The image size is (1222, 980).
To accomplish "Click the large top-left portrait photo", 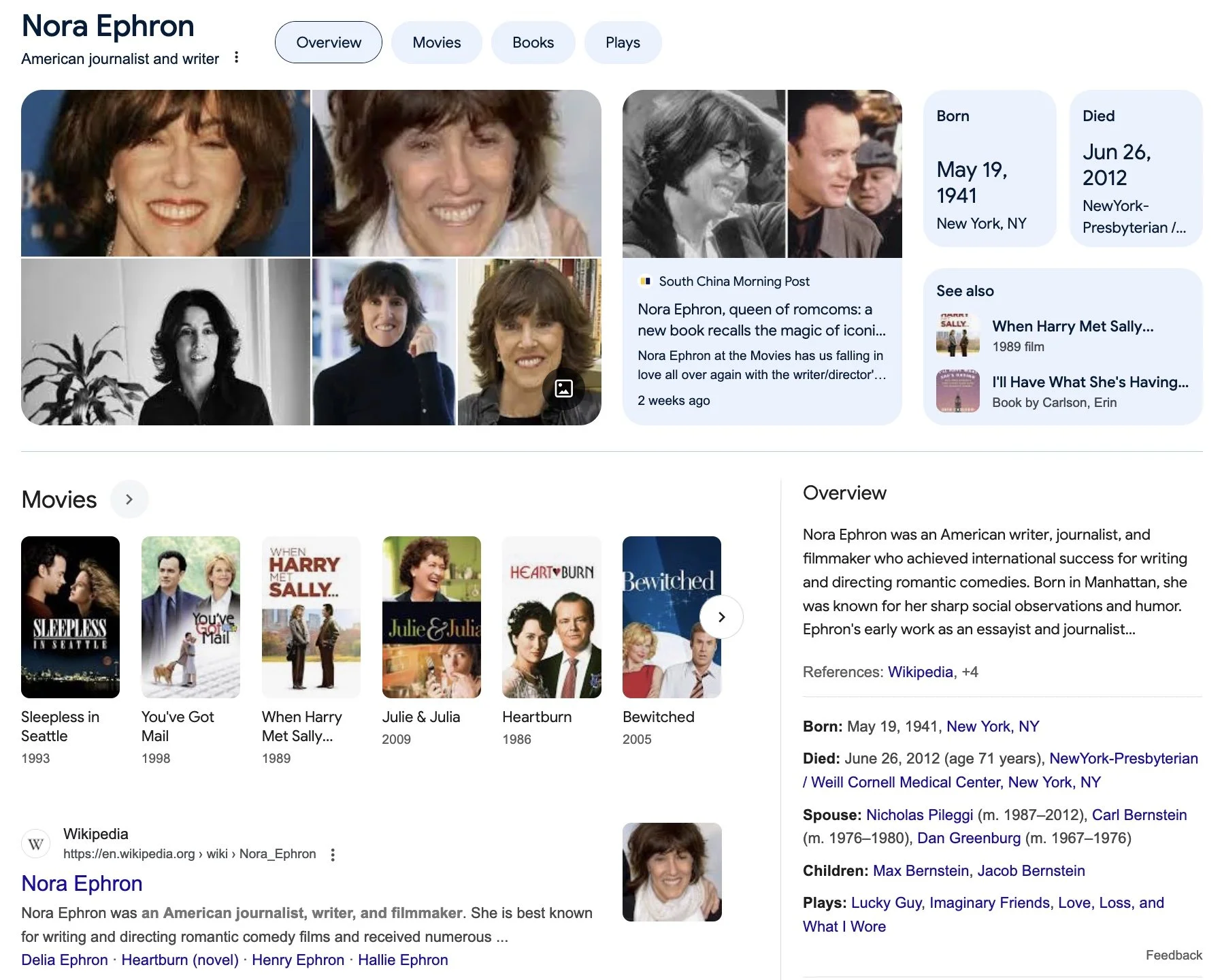I will click(x=165, y=173).
